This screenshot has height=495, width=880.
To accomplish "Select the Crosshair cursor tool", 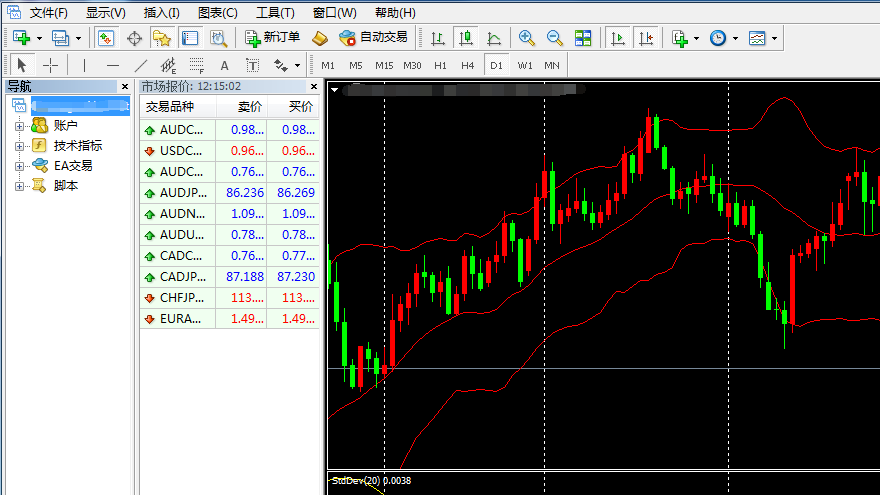I will pos(50,65).
